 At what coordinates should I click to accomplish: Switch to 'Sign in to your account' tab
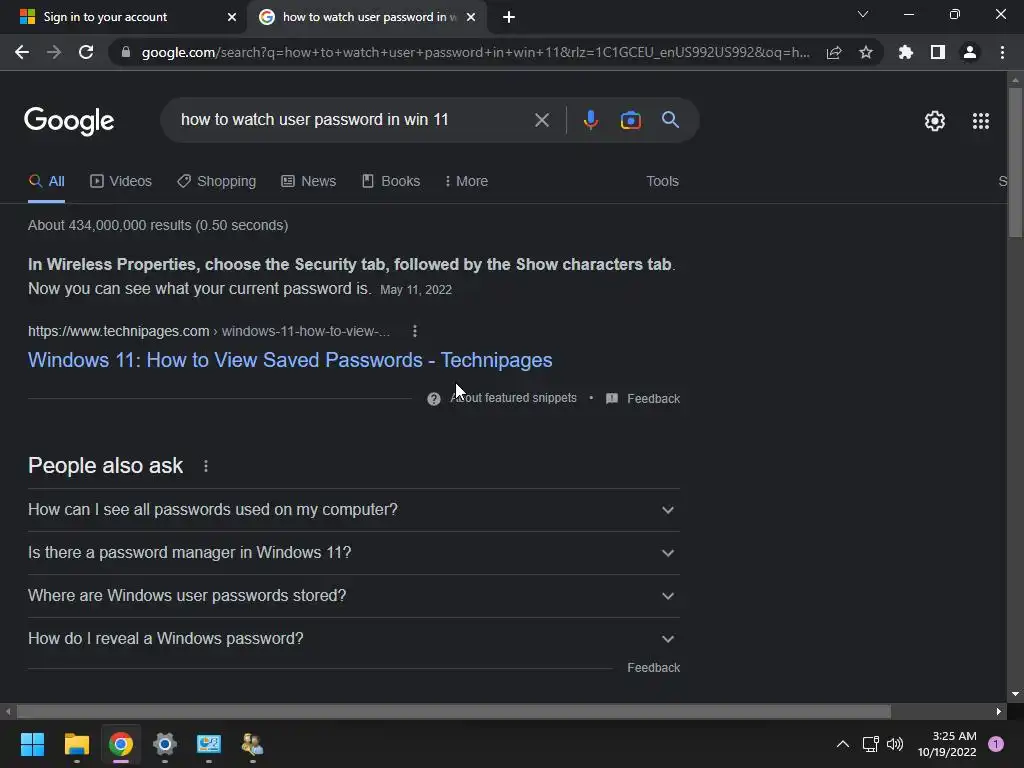(x=122, y=18)
